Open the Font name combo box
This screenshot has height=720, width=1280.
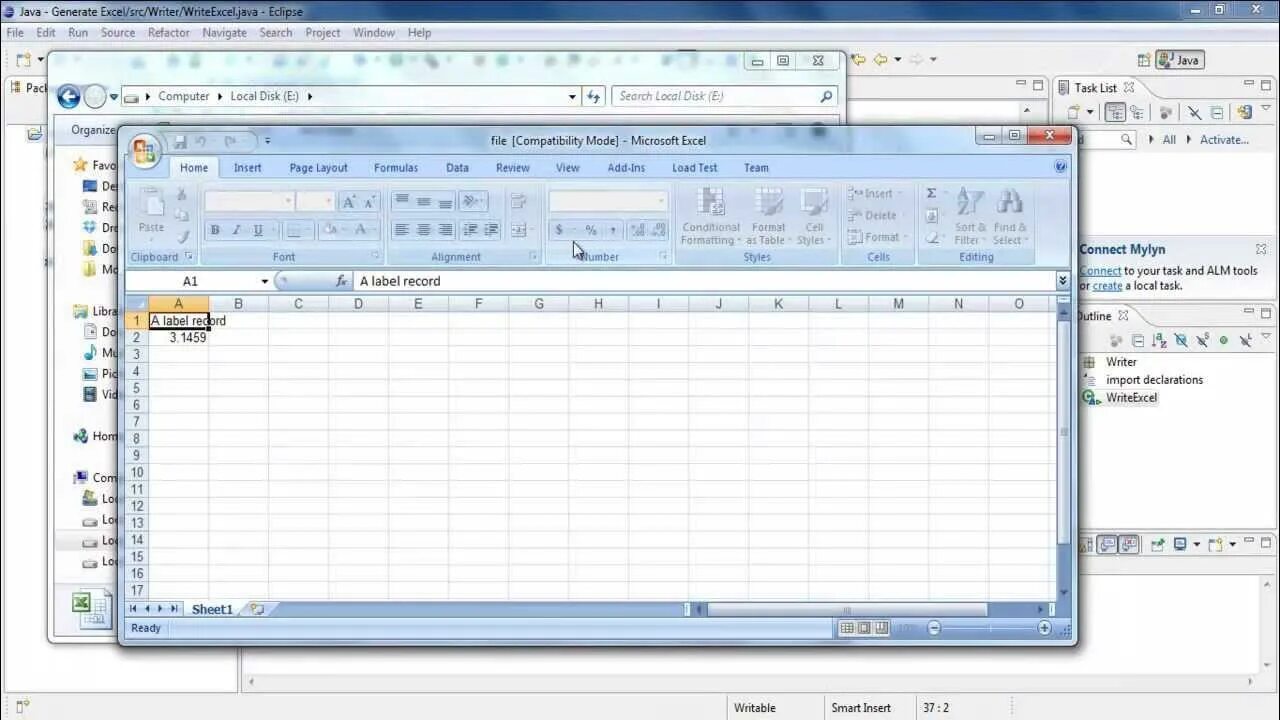click(249, 202)
